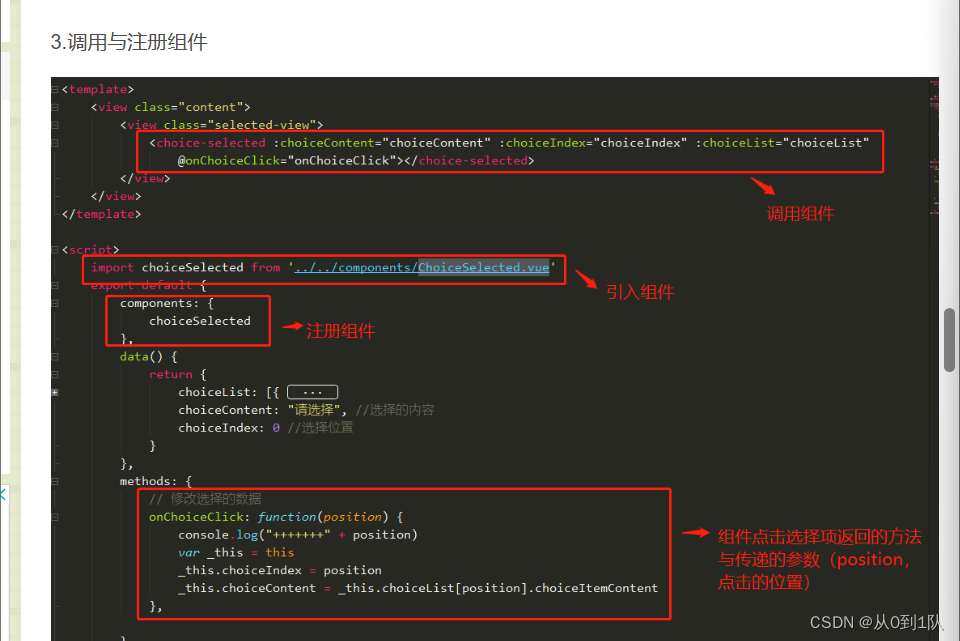Collapse the export default fold marker
Image resolution: width=960 pixels, height=641 pixels.
point(55,285)
